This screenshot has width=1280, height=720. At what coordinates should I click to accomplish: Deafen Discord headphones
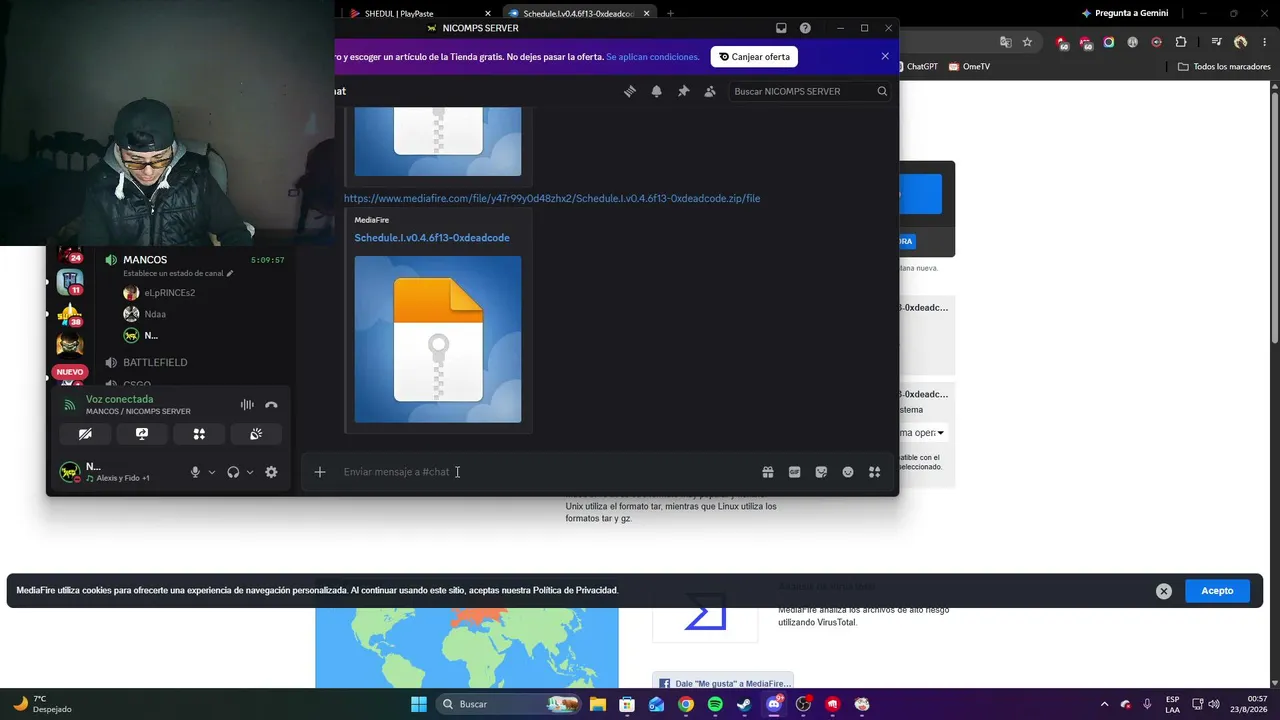pos(233,472)
